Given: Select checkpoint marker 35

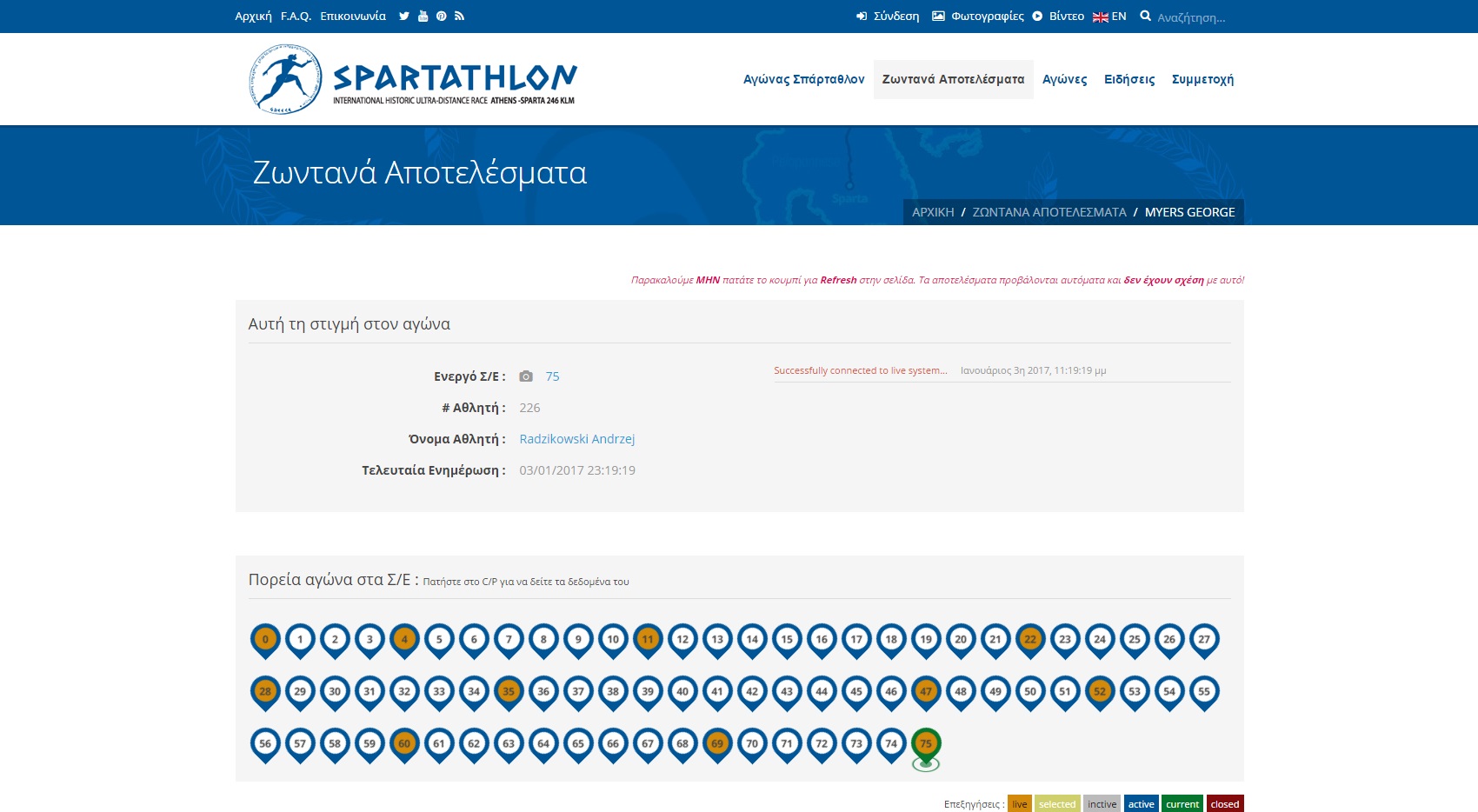Looking at the screenshot, I should [509, 693].
